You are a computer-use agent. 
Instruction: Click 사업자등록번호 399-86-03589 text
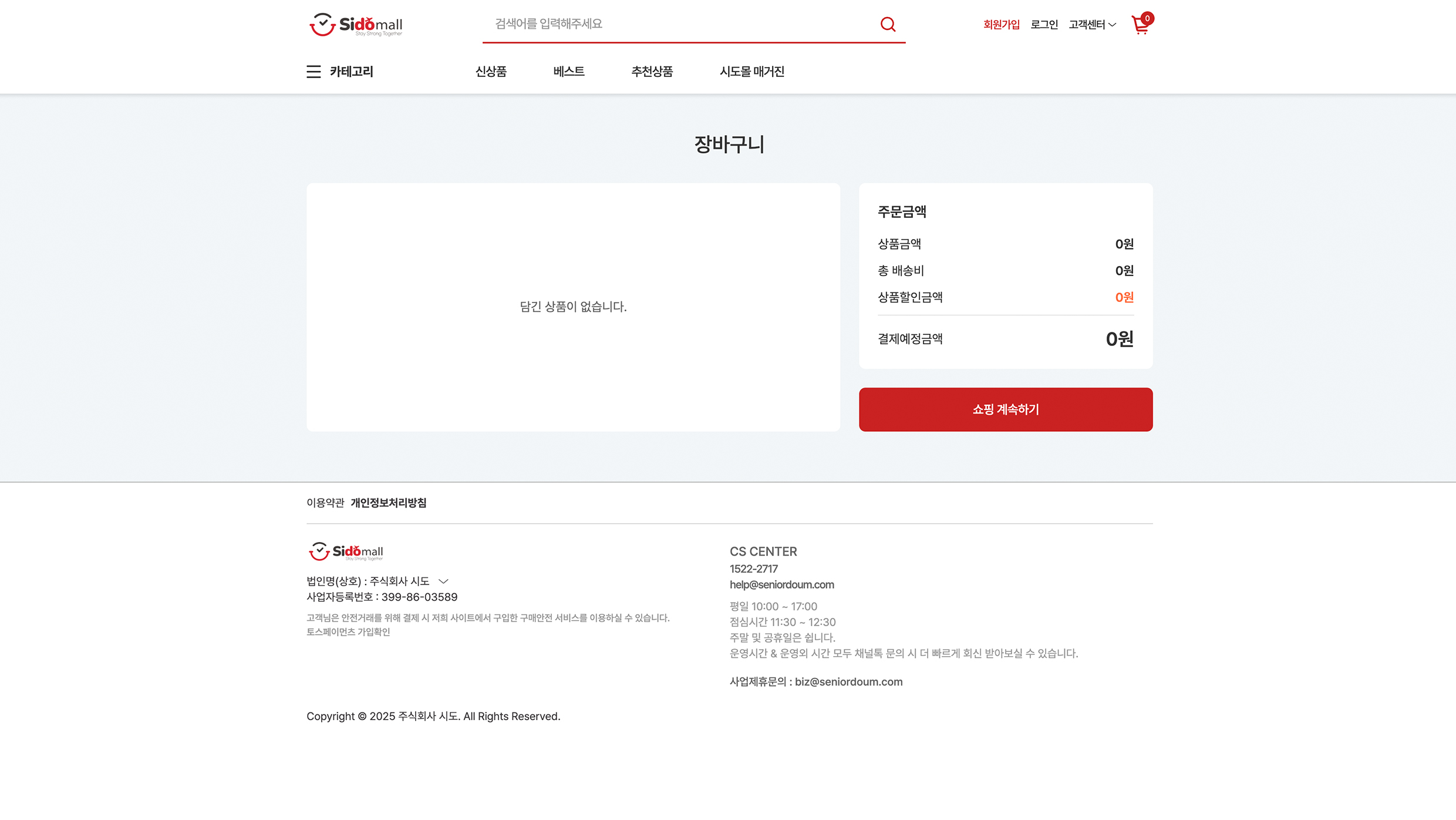pos(382,597)
